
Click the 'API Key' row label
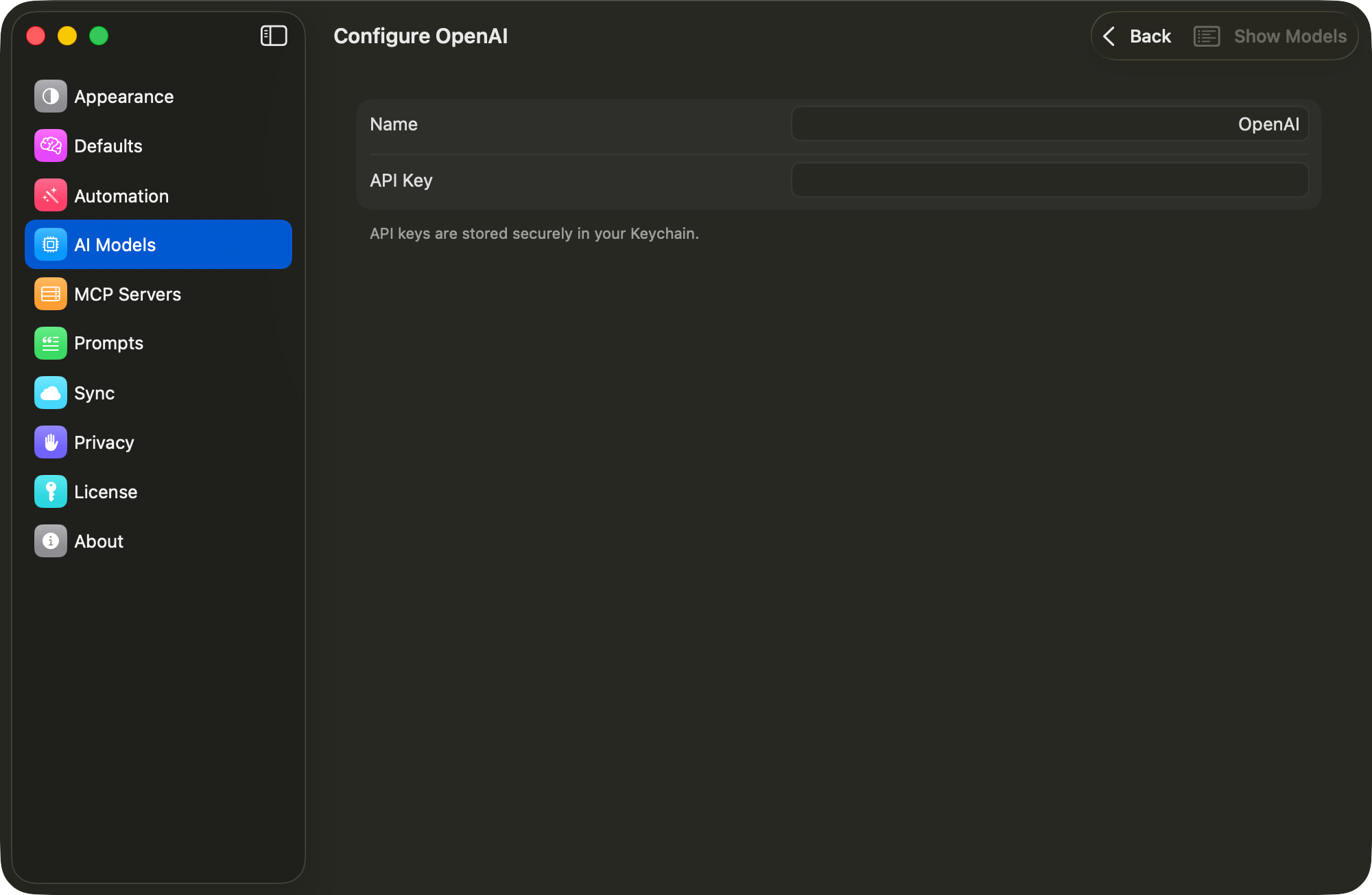401,181
